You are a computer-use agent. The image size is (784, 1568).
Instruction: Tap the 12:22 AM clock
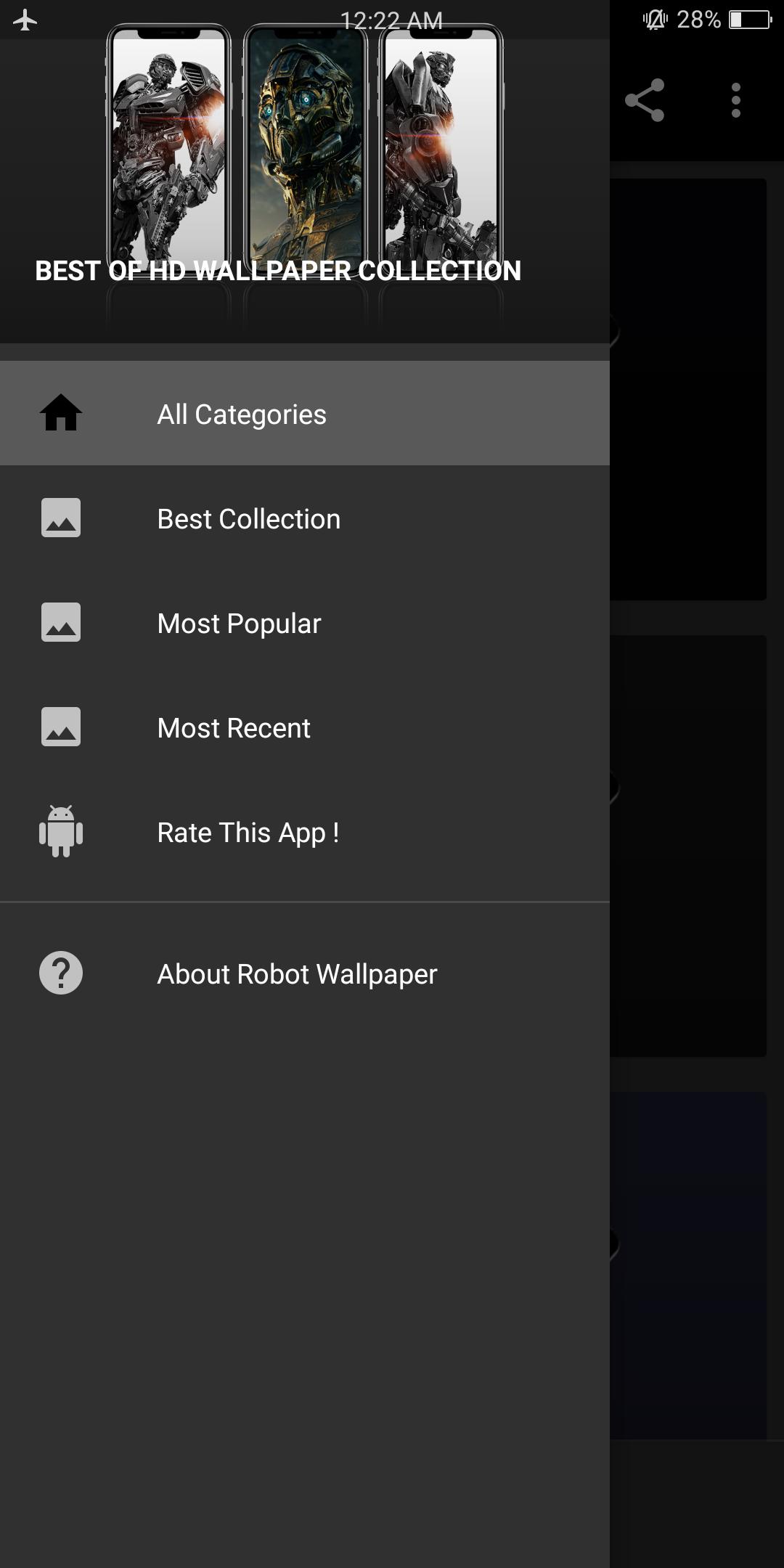pyautogui.click(x=391, y=20)
